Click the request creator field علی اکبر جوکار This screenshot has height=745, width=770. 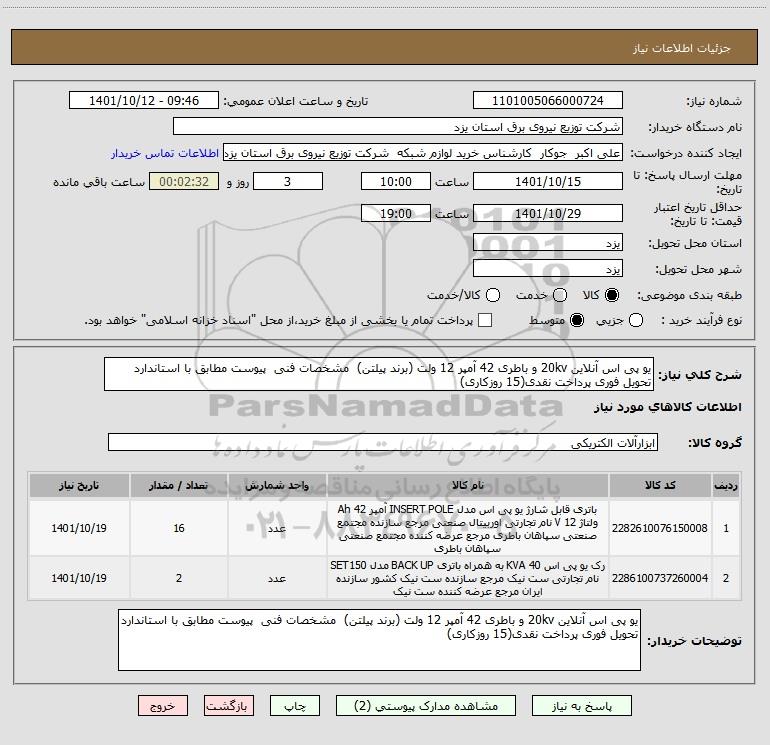[x=423, y=153]
